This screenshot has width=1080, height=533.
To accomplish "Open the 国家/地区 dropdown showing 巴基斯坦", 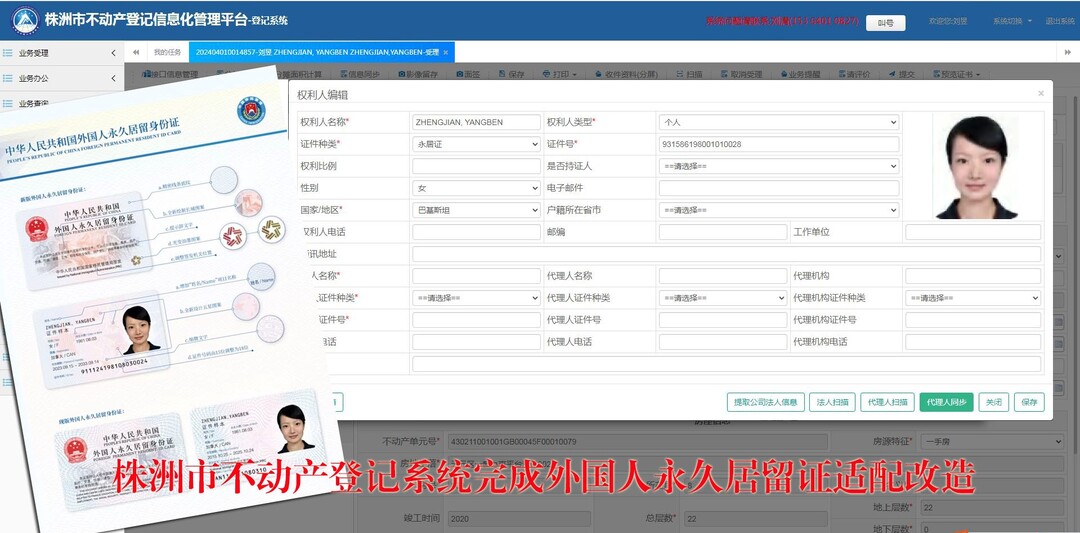I will click(x=476, y=210).
